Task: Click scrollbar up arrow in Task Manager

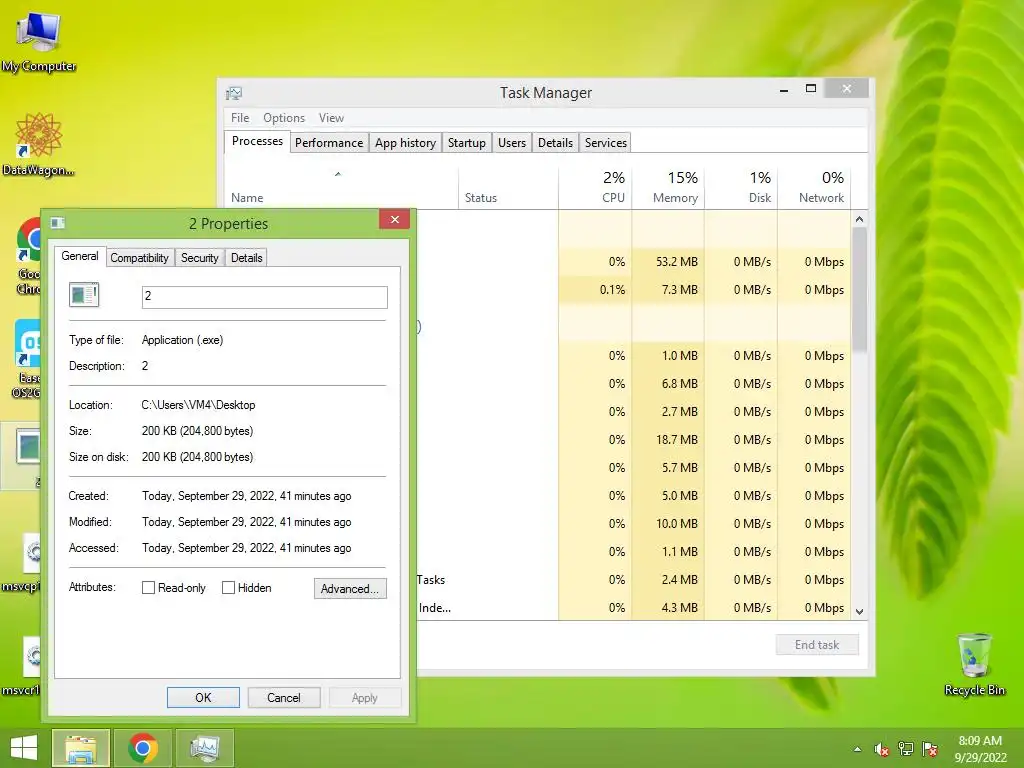Action: coord(859,219)
